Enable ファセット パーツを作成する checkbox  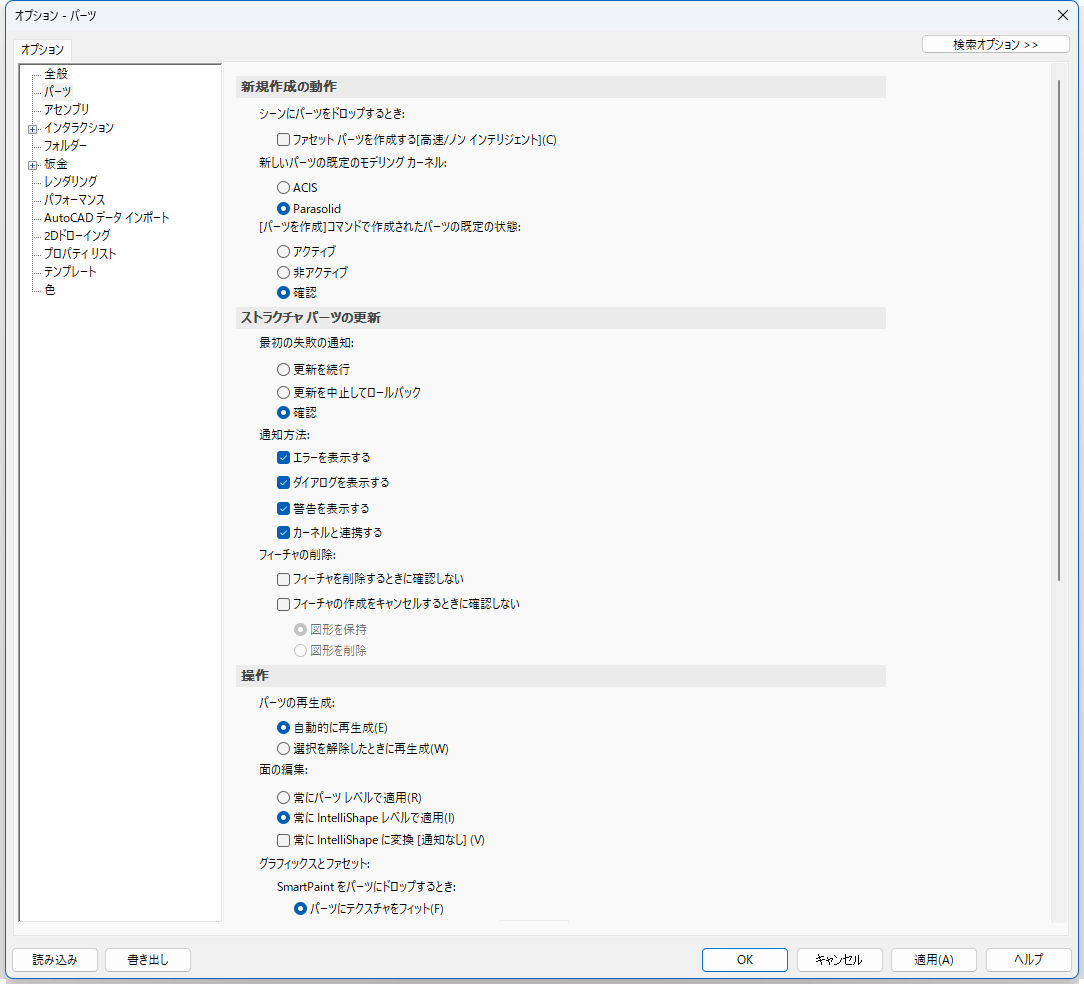284,140
